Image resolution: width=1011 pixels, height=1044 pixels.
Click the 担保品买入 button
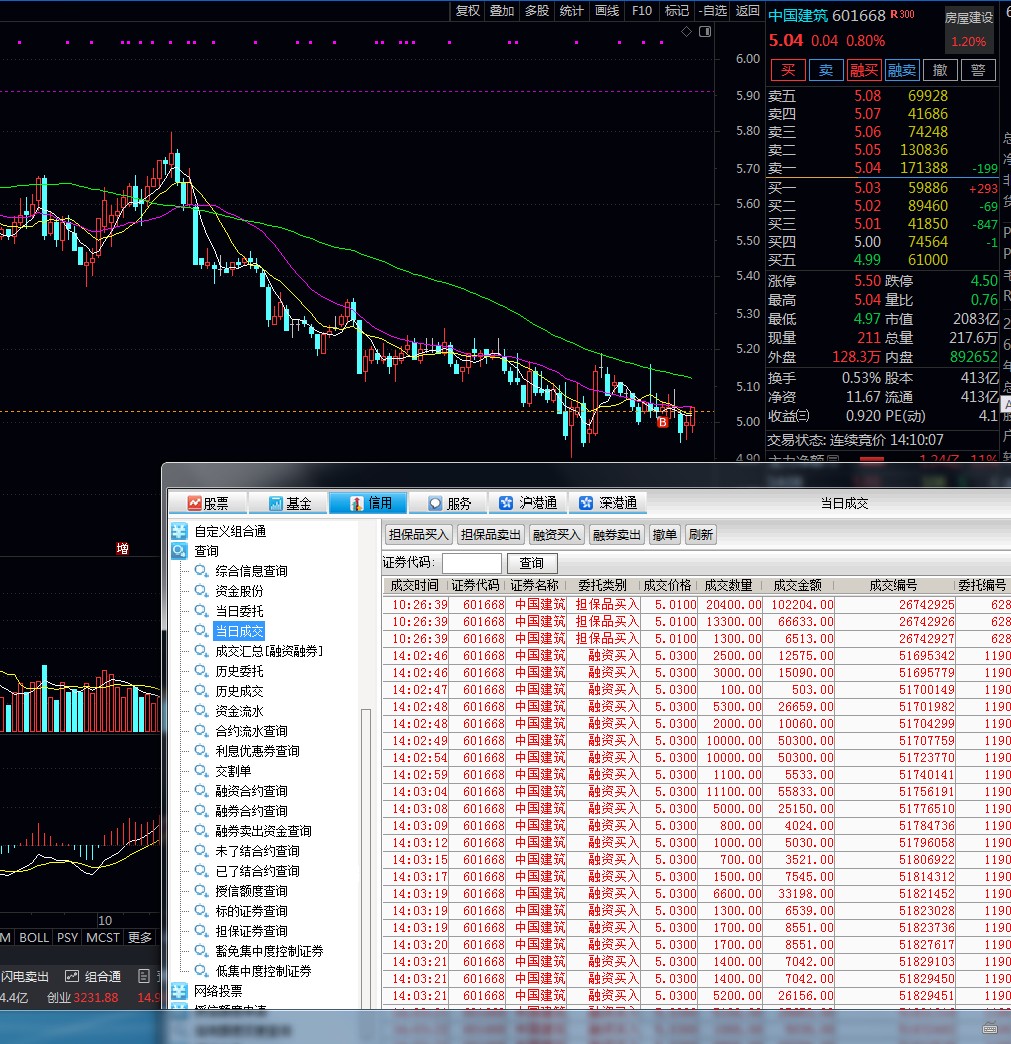coord(419,535)
